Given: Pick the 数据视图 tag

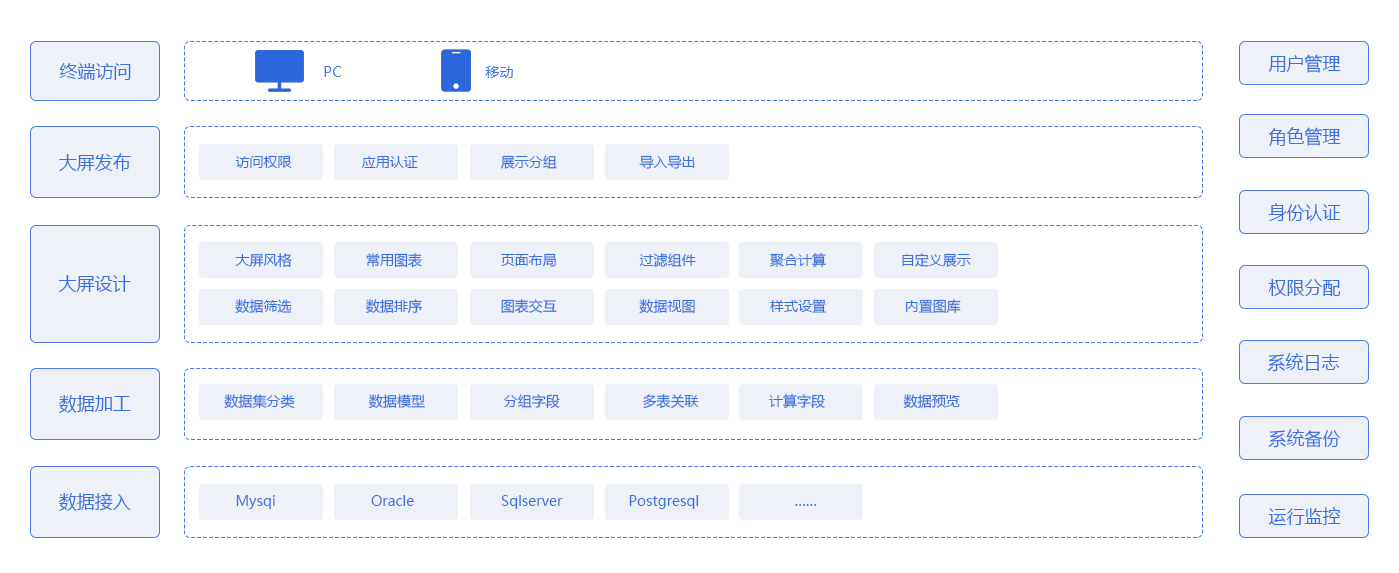Looking at the screenshot, I should pyautogui.click(x=667, y=307).
